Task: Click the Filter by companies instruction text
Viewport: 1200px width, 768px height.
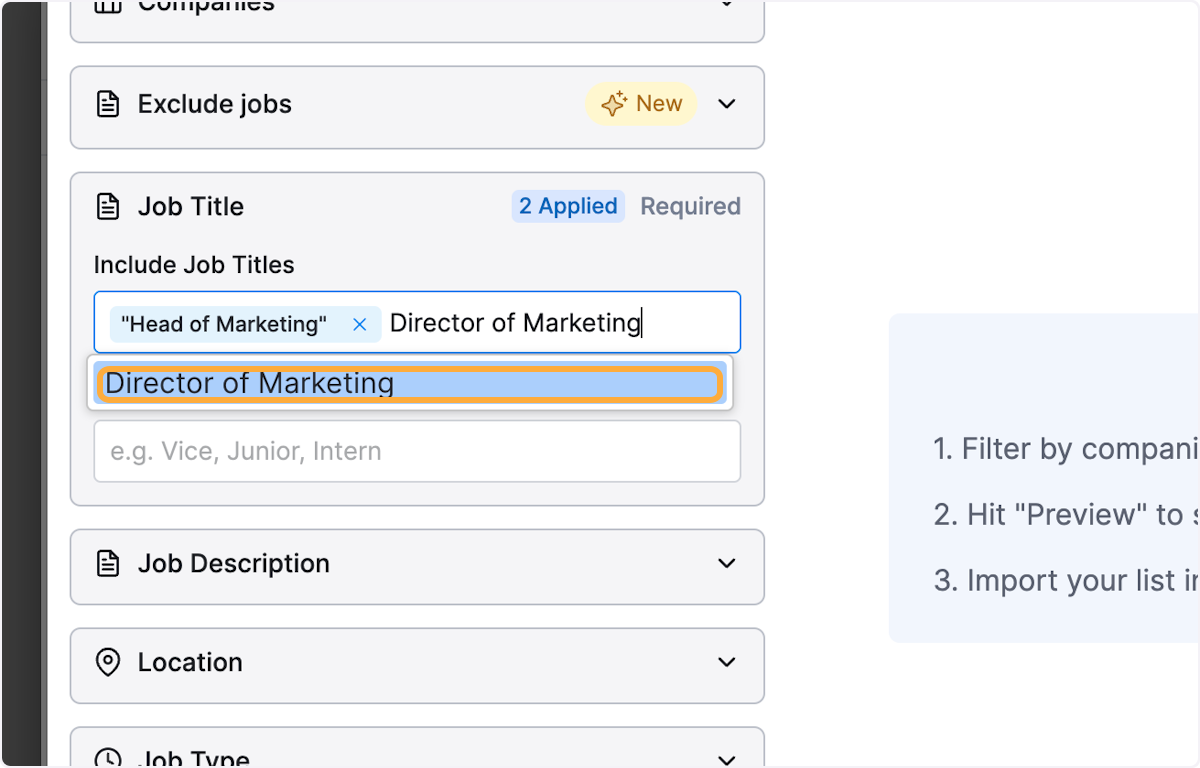Action: pyautogui.click(x=1066, y=449)
